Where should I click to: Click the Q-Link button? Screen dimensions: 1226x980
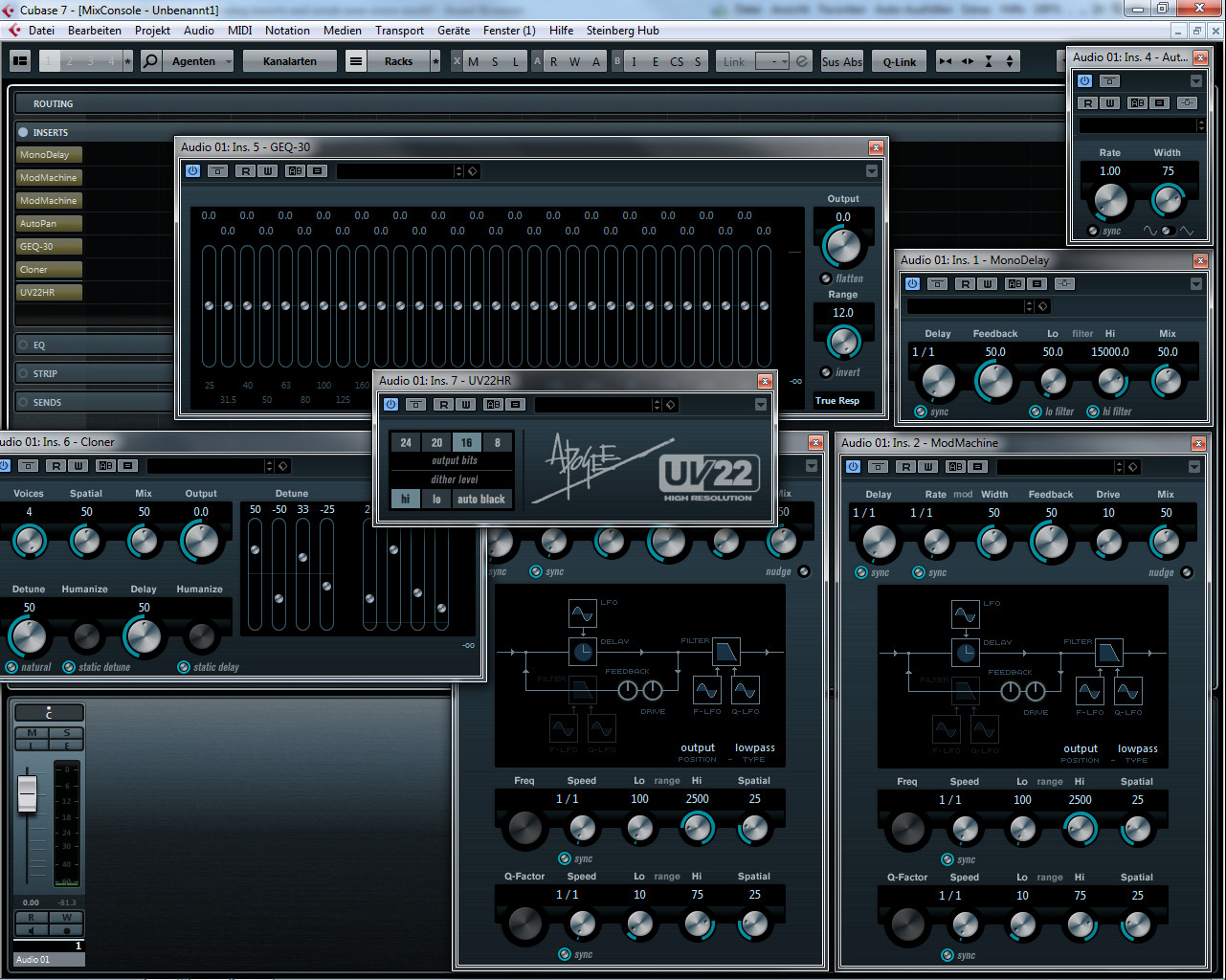[900, 61]
